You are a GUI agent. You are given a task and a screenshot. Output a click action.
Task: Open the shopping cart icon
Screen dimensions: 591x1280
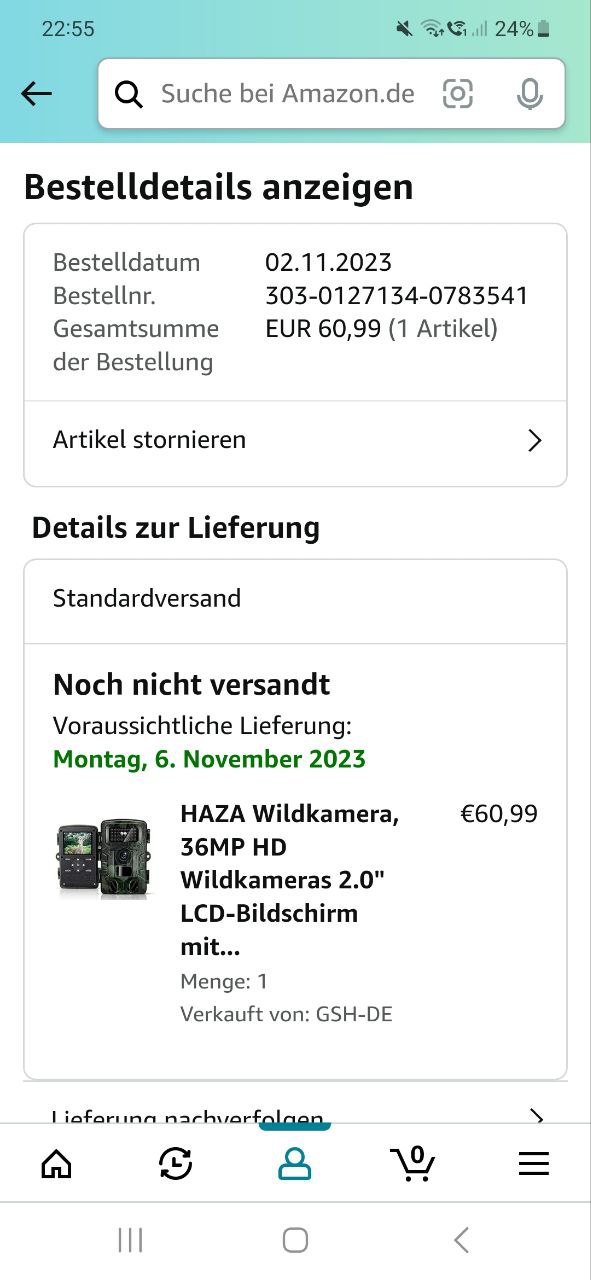tap(413, 1163)
